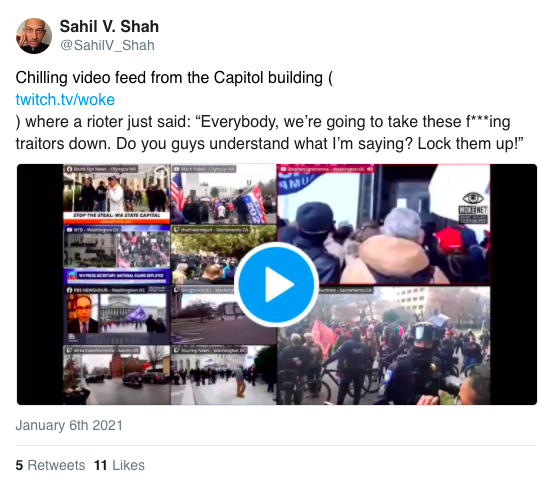Image resolution: width=553 pixels, height=483 pixels.
Task: Click the large Sacramento police bicycle feed
Action: coord(384,346)
